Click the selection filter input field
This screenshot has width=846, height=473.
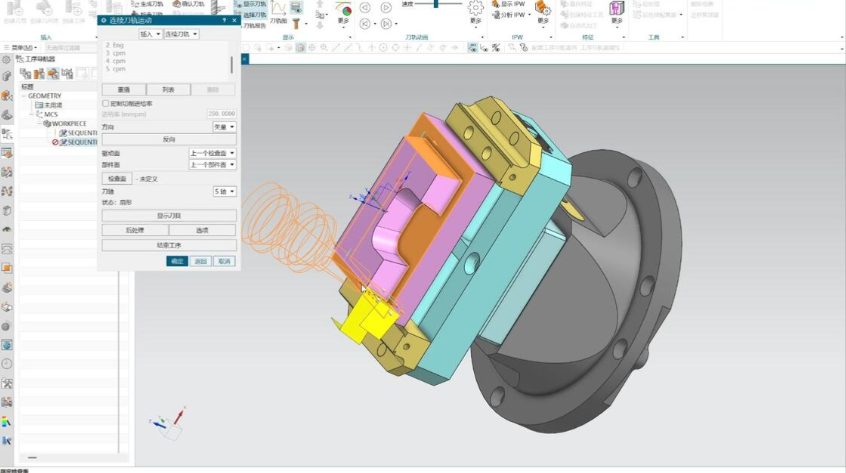tap(70, 48)
